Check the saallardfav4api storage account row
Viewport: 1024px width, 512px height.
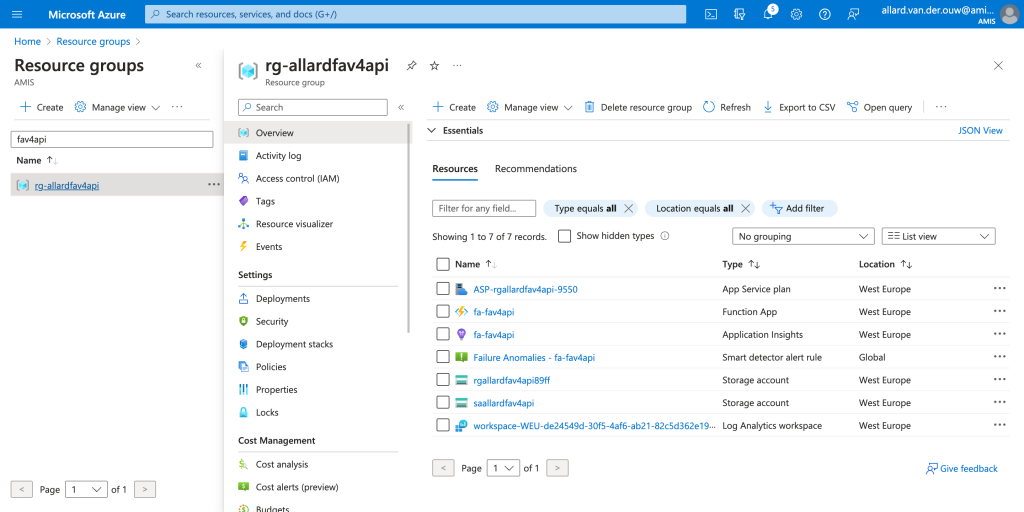click(443, 403)
